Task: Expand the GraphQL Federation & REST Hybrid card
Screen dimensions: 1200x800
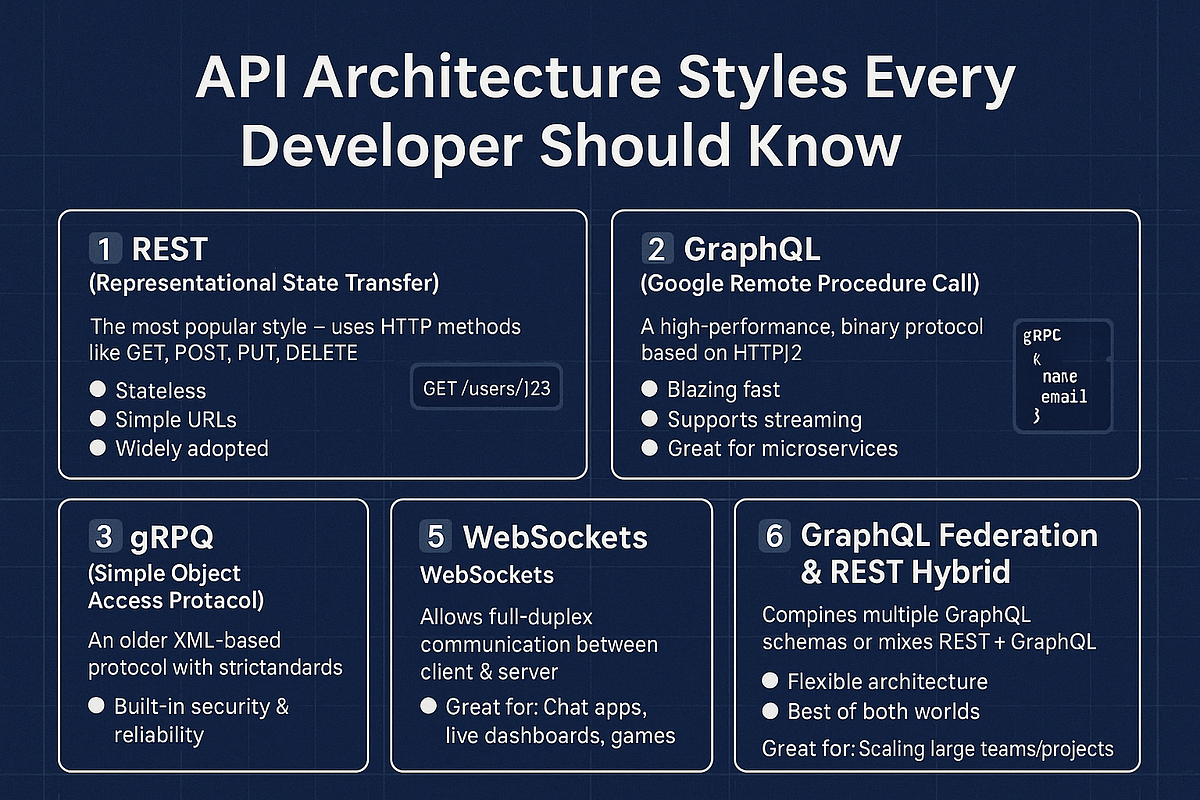Action: (937, 635)
